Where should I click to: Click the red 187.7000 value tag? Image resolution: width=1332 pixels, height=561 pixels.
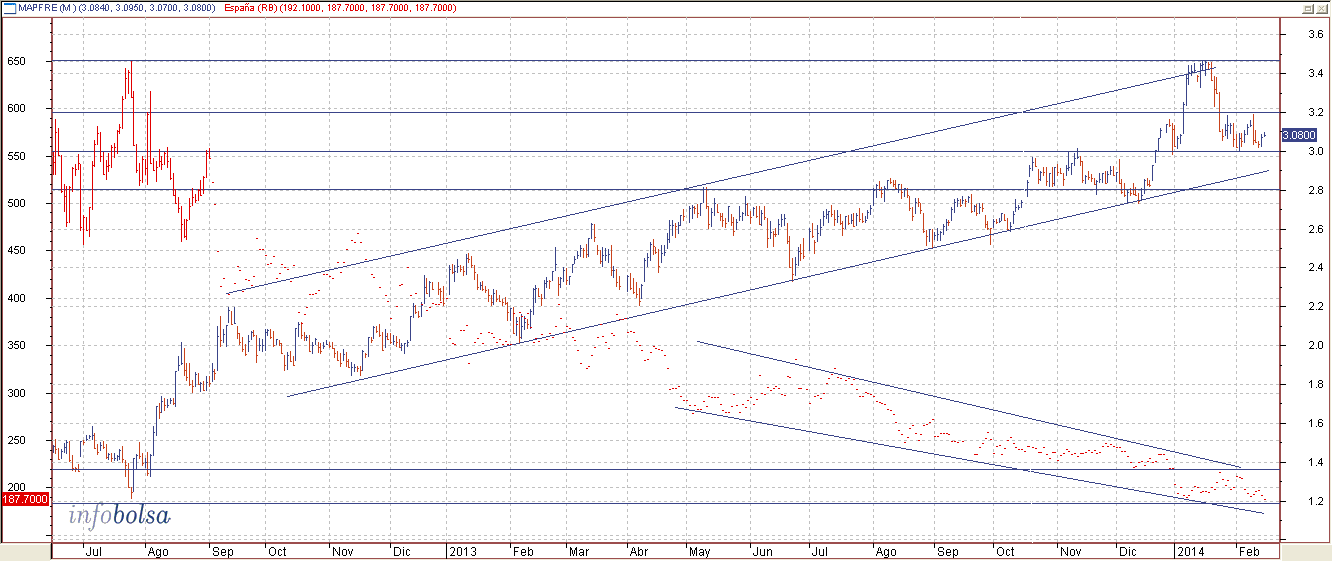(x=24, y=498)
